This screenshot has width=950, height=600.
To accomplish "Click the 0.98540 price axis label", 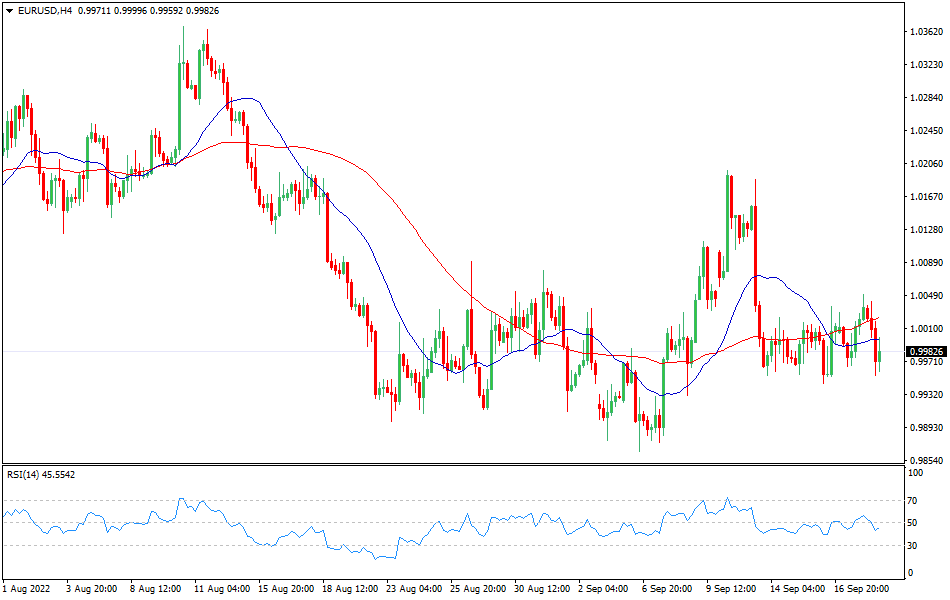I will coord(927,461).
